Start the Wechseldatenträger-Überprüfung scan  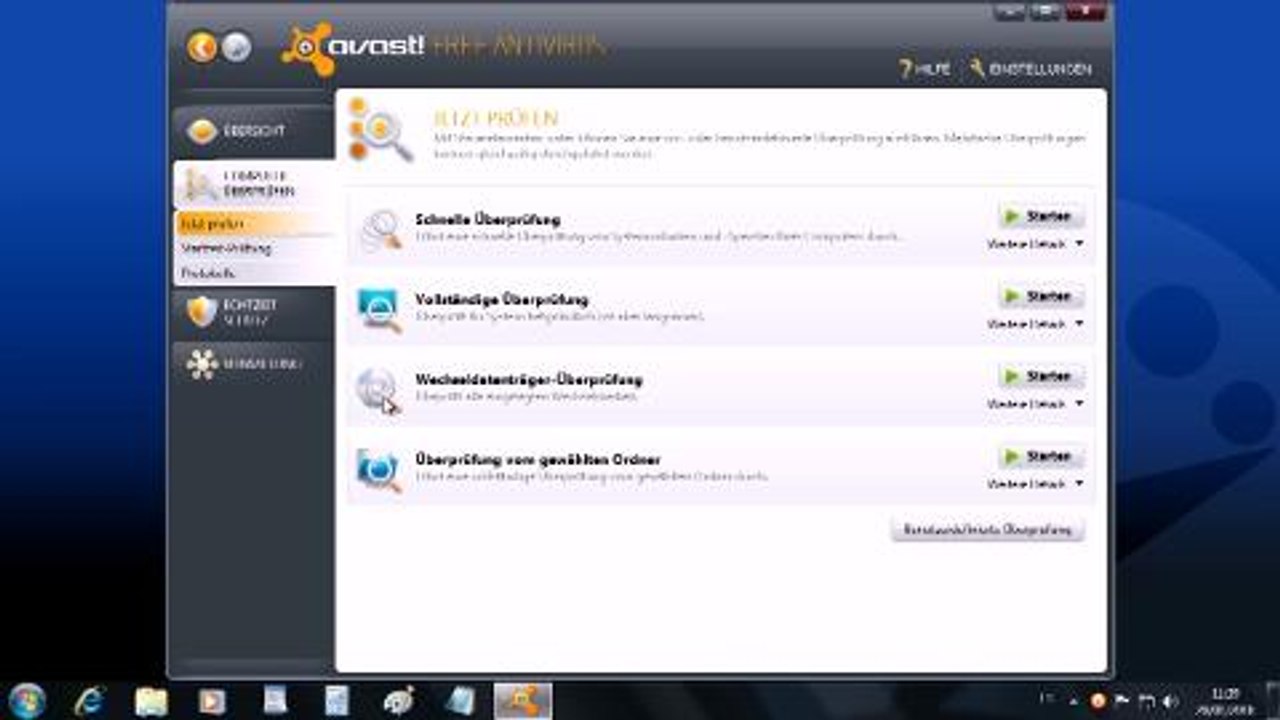(1040, 376)
